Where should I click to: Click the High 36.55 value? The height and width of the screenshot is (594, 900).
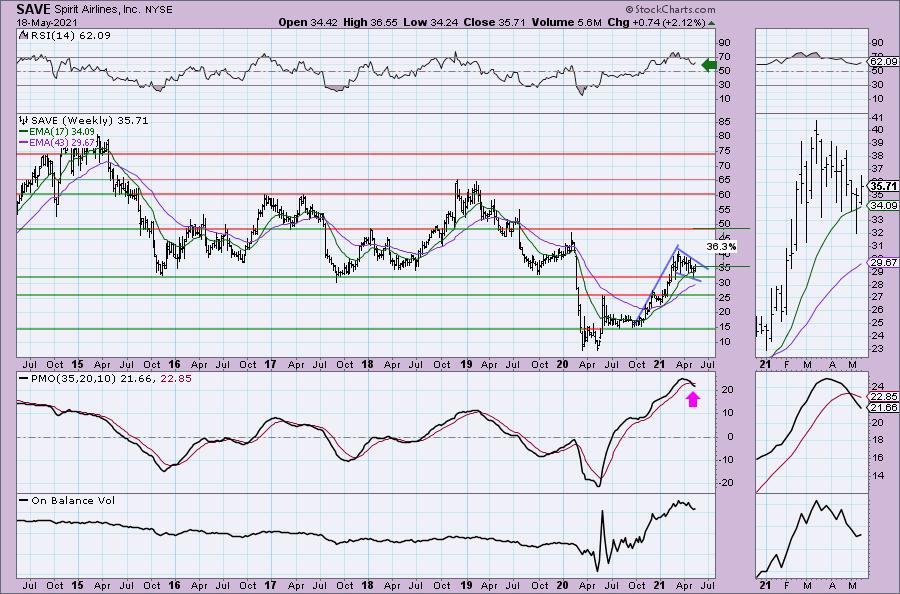(x=369, y=22)
